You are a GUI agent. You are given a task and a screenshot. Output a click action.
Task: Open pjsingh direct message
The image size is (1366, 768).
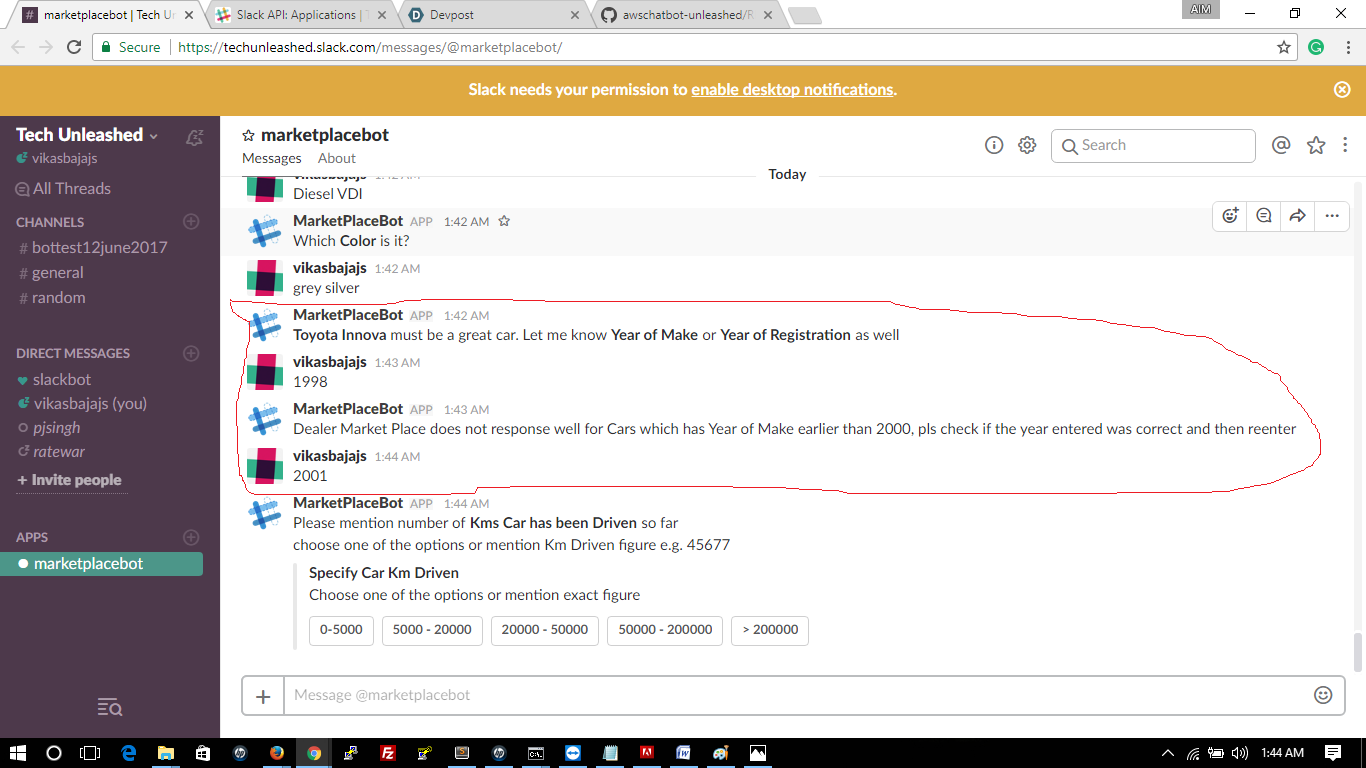57,427
